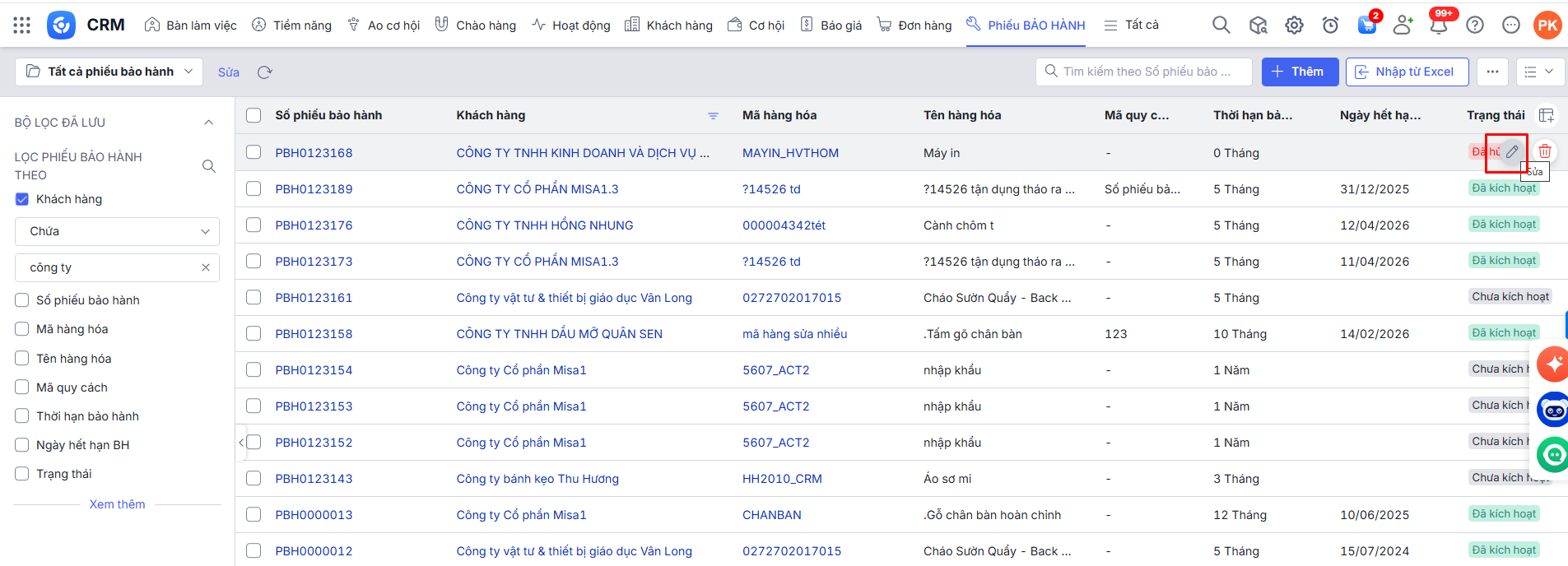Click the Thêm button
This screenshot has width=1568, height=566.
tap(1299, 72)
